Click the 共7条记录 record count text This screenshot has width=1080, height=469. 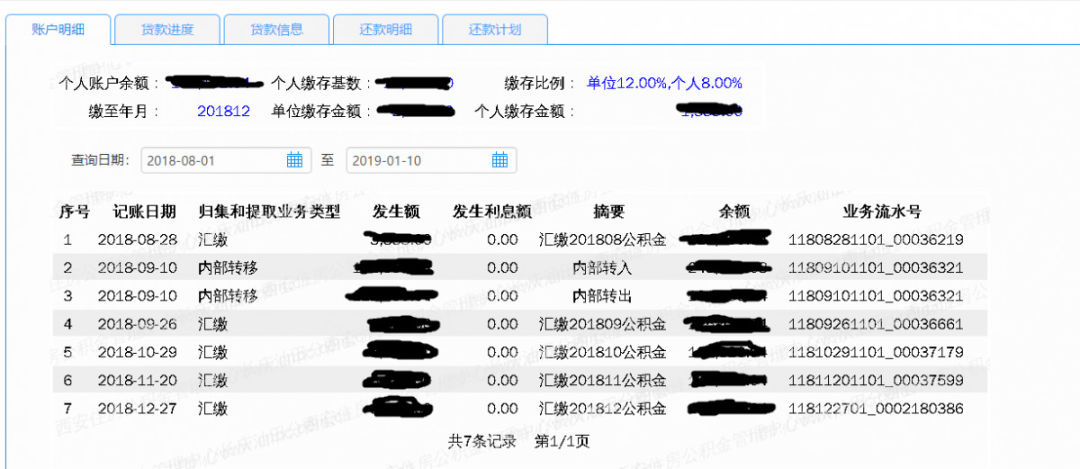482,441
